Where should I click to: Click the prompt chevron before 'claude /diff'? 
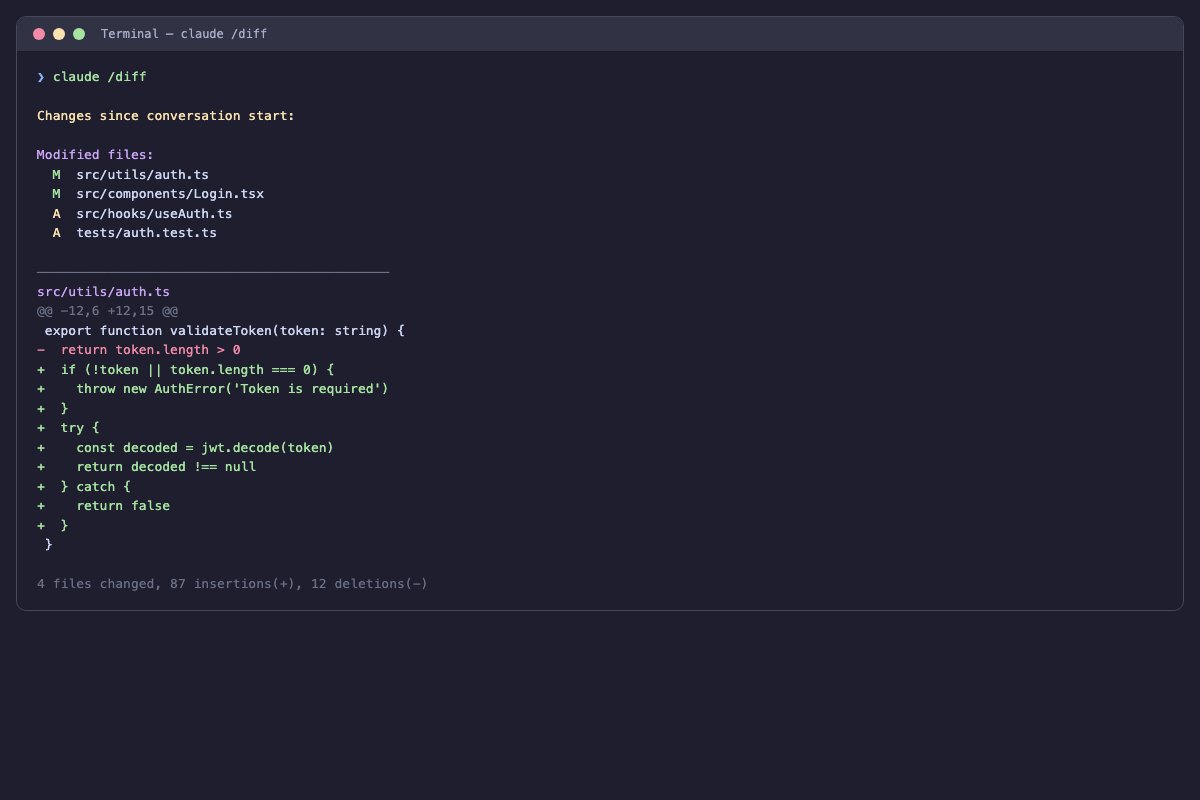click(41, 76)
